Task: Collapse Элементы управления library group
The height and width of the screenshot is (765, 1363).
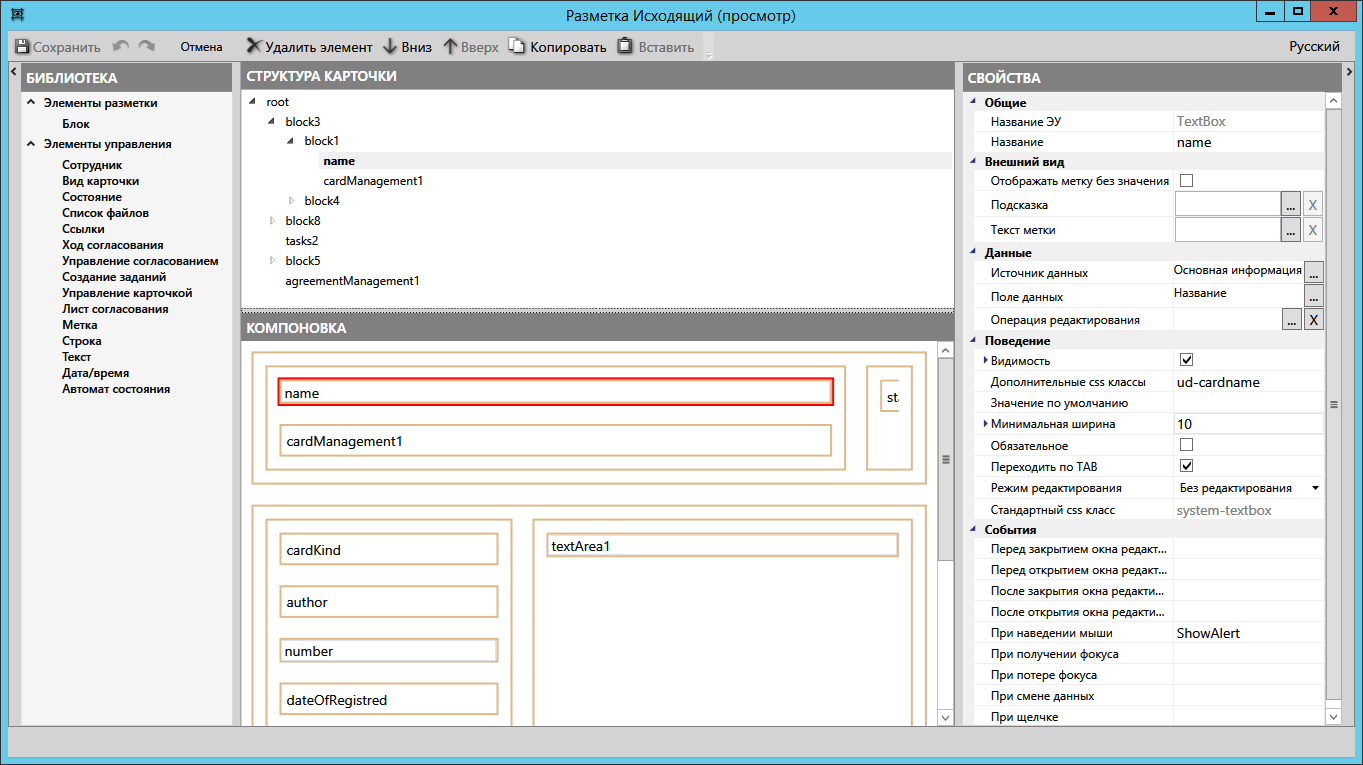Action: pyautogui.click(x=31, y=144)
